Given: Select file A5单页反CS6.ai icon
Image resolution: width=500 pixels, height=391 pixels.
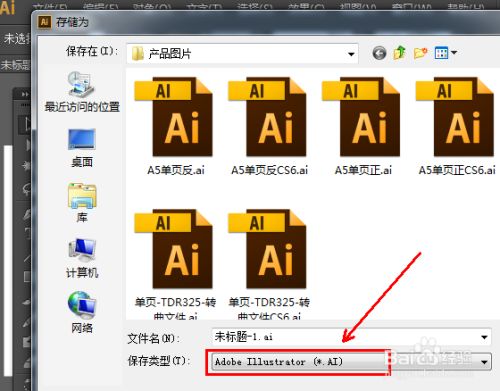Looking at the screenshot, I should [267, 117].
